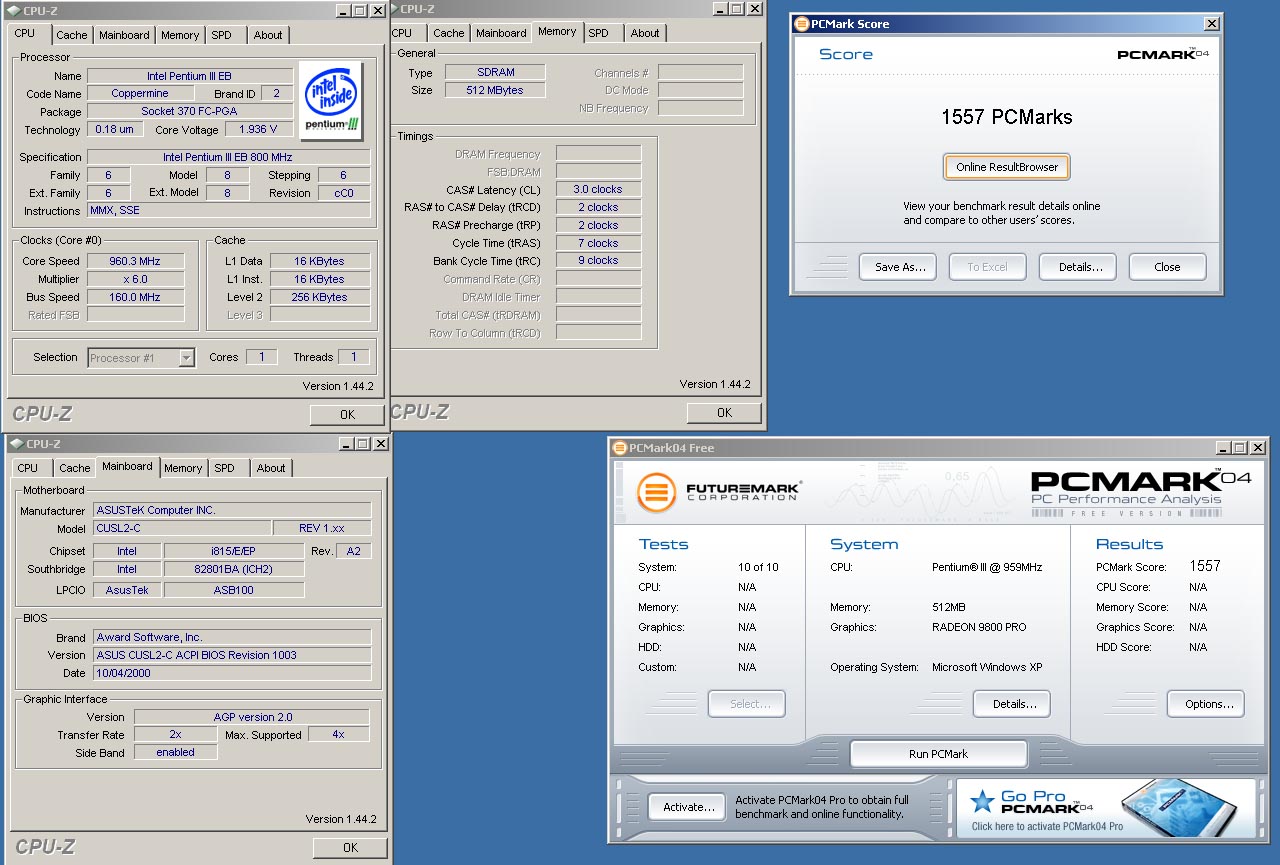Click the Pentium III @ 959MHz text
The image size is (1280, 865).
pyautogui.click(x=987, y=568)
